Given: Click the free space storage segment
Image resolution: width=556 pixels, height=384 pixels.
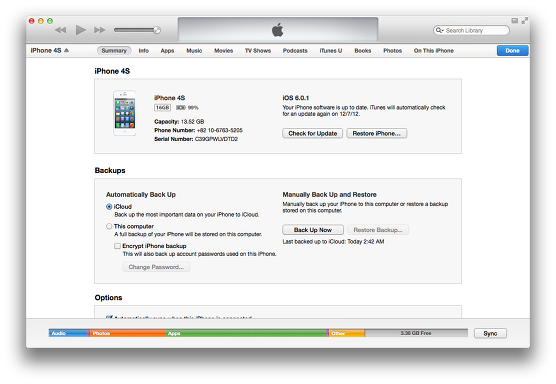Looking at the screenshot, I should (x=416, y=333).
